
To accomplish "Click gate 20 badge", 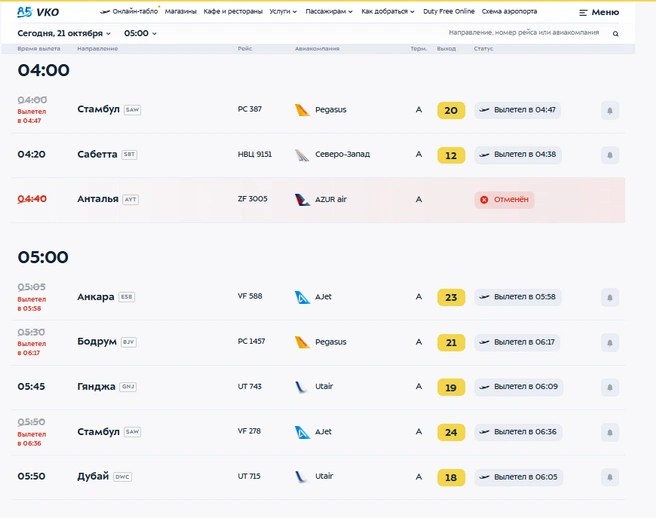I will [x=451, y=110].
